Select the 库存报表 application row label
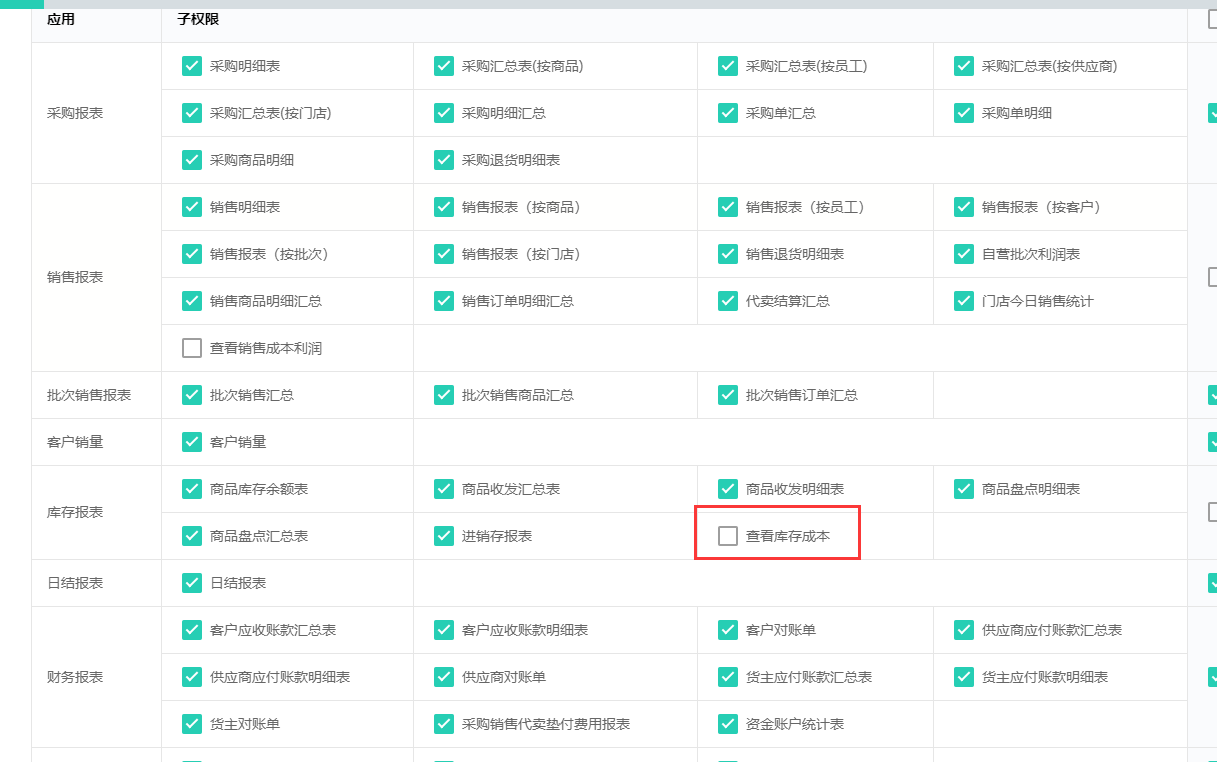Viewport: 1217px width, 762px height. tap(75, 512)
